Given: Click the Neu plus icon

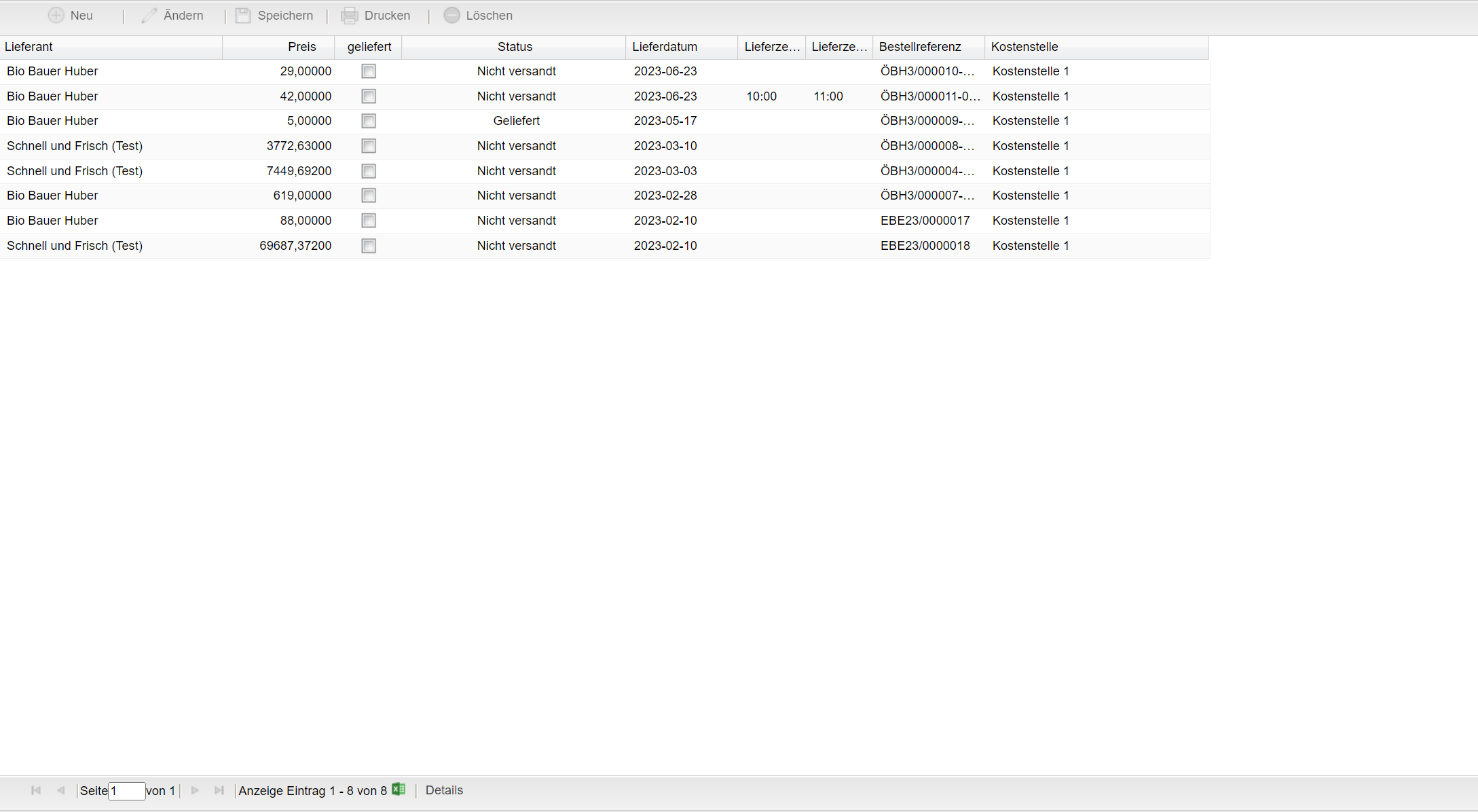Looking at the screenshot, I should click(x=56, y=15).
